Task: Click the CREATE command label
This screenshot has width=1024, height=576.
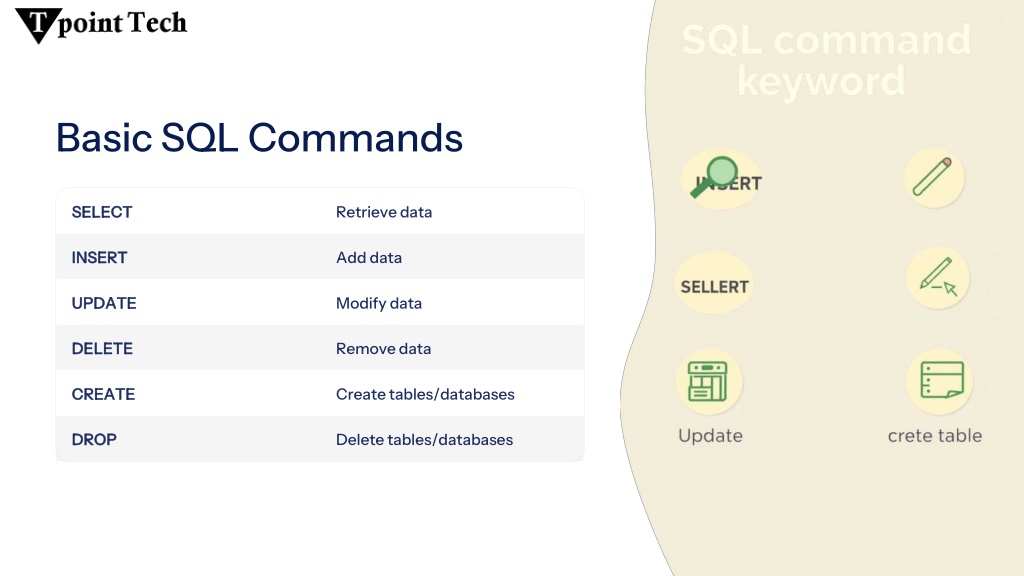Action: point(103,394)
